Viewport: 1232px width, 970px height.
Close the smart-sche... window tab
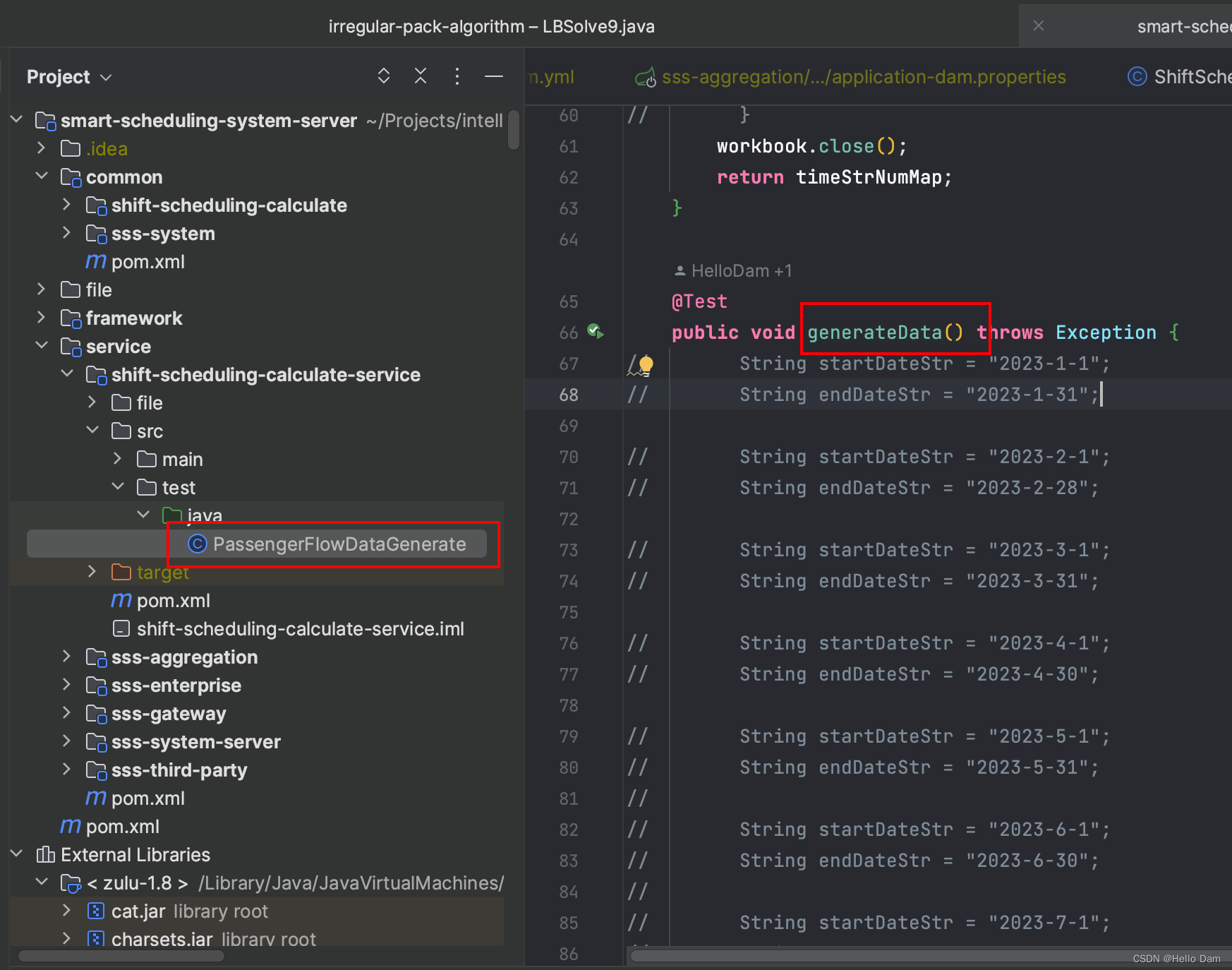click(1039, 25)
